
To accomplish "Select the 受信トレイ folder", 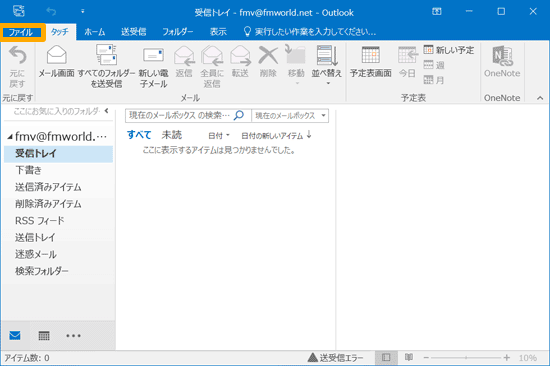I will pyautogui.click(x=59, y=154).
